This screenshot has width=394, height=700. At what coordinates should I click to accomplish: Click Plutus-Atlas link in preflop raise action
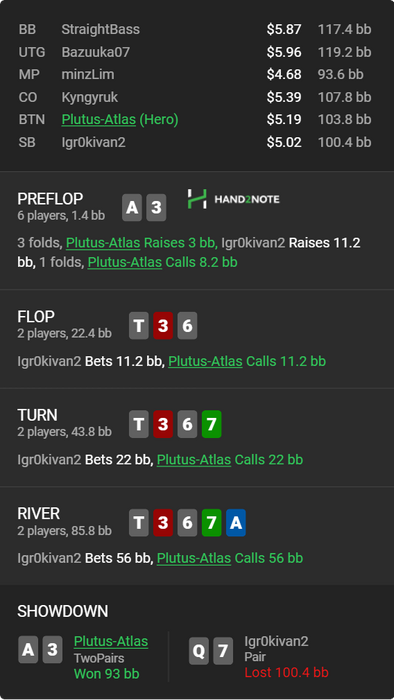[x=103, y=243]
